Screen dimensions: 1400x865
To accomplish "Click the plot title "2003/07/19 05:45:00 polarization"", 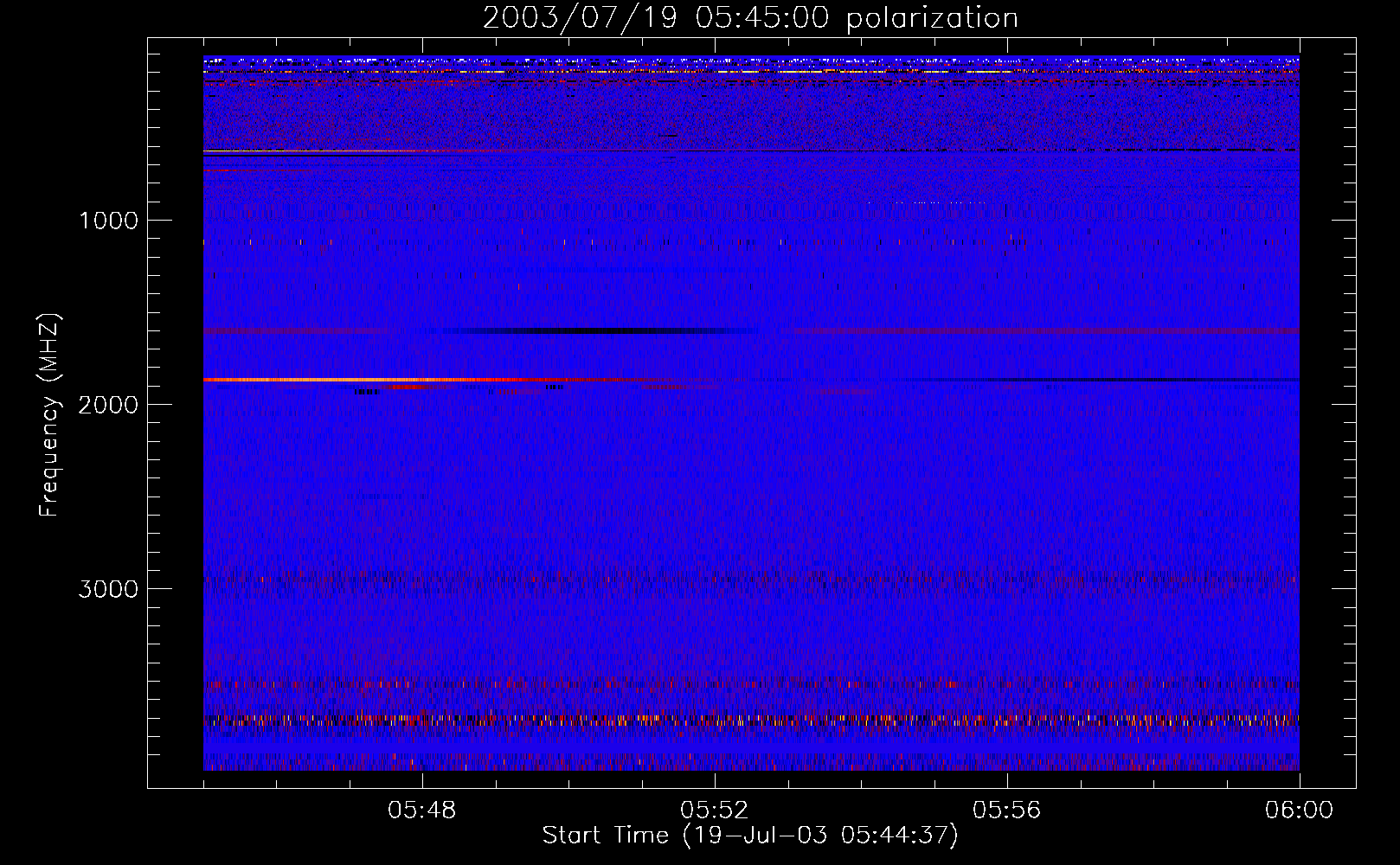I will pos(750,18).
